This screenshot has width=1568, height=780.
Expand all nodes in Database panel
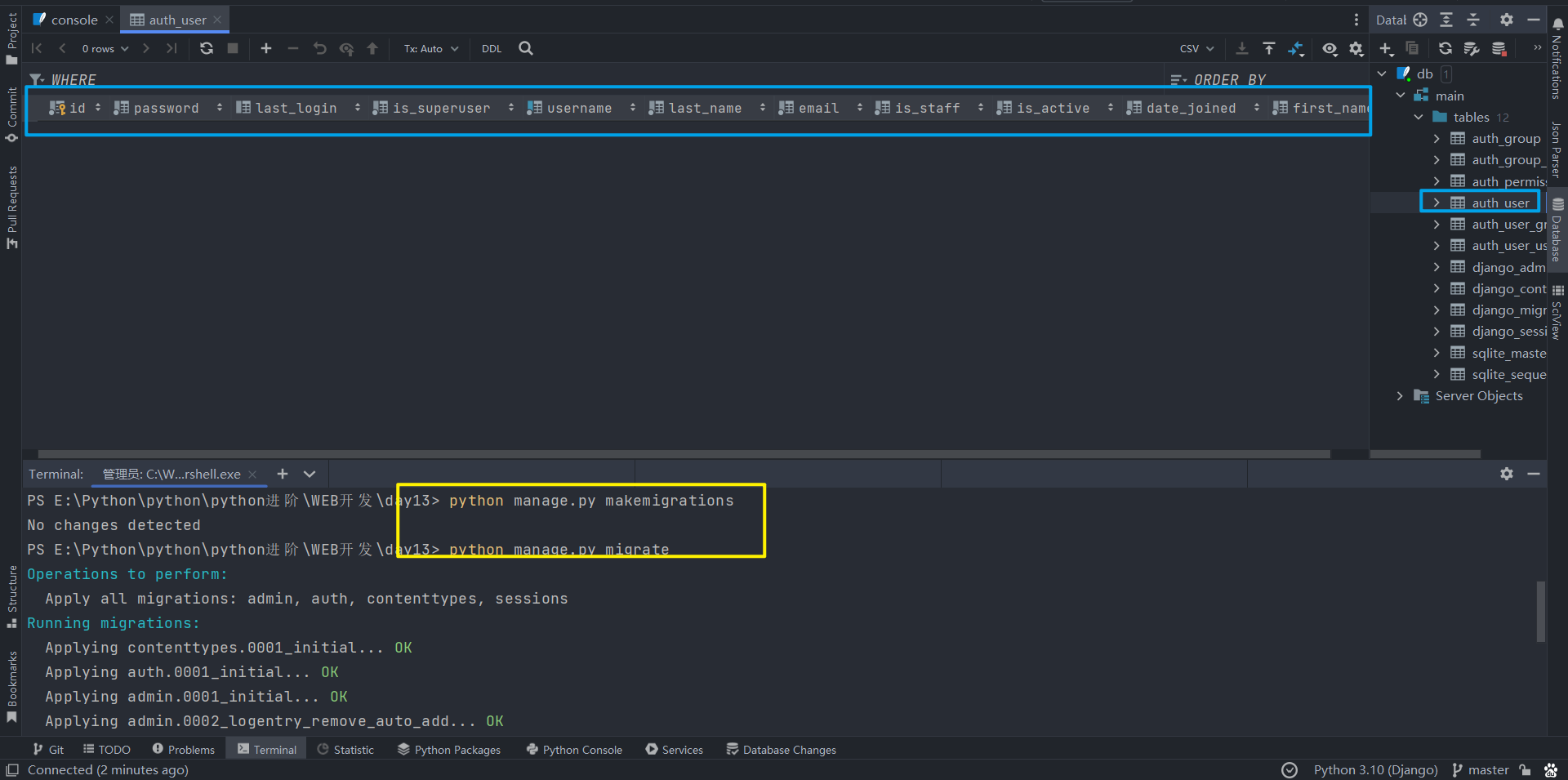[x=1446, y=20]
